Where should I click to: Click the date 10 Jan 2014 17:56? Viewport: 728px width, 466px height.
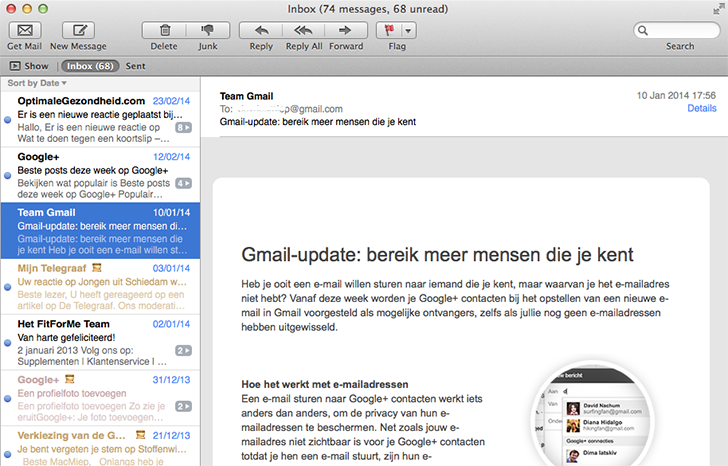click(676, 96)
